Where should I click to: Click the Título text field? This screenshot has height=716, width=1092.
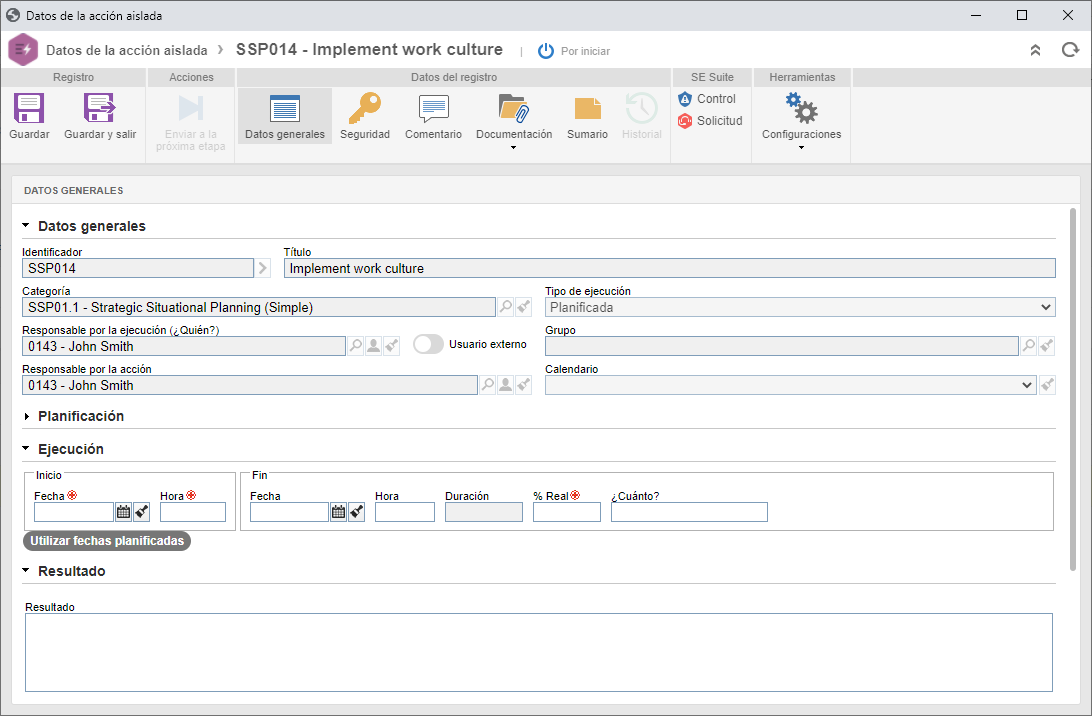point(669,268)
